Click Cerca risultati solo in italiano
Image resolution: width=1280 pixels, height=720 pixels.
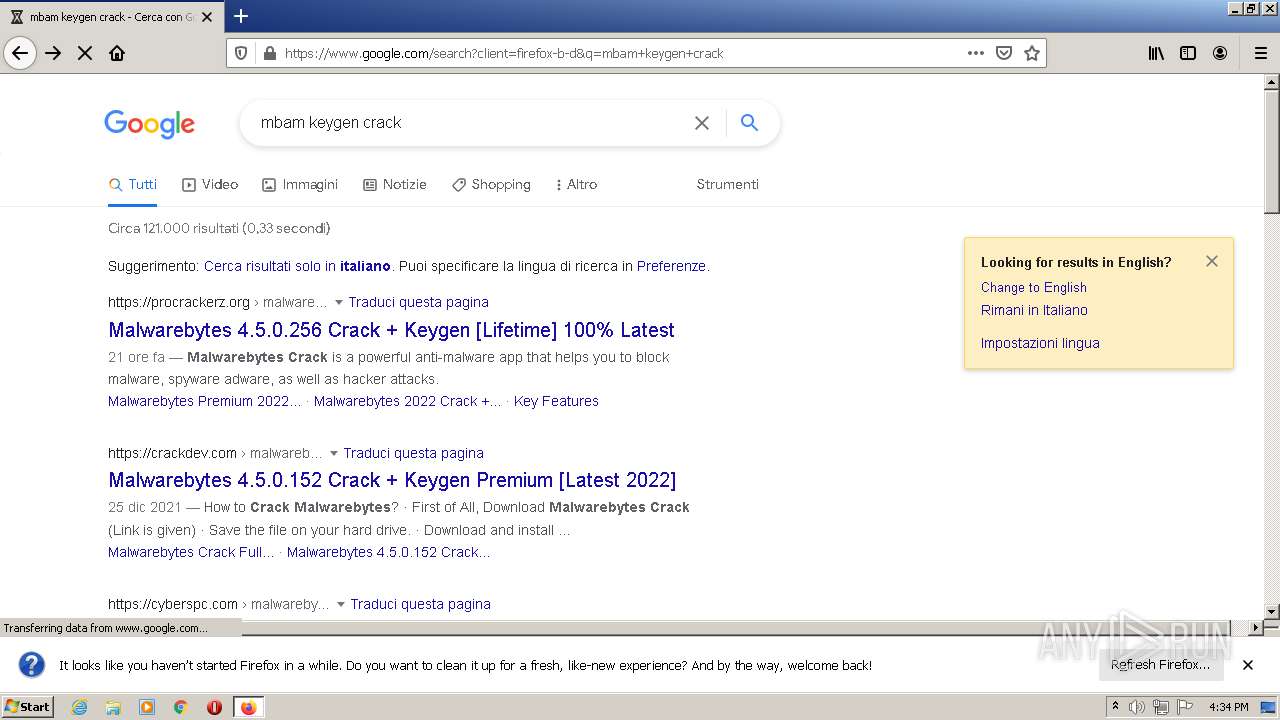pyautogui.click(x=297, y=266)
